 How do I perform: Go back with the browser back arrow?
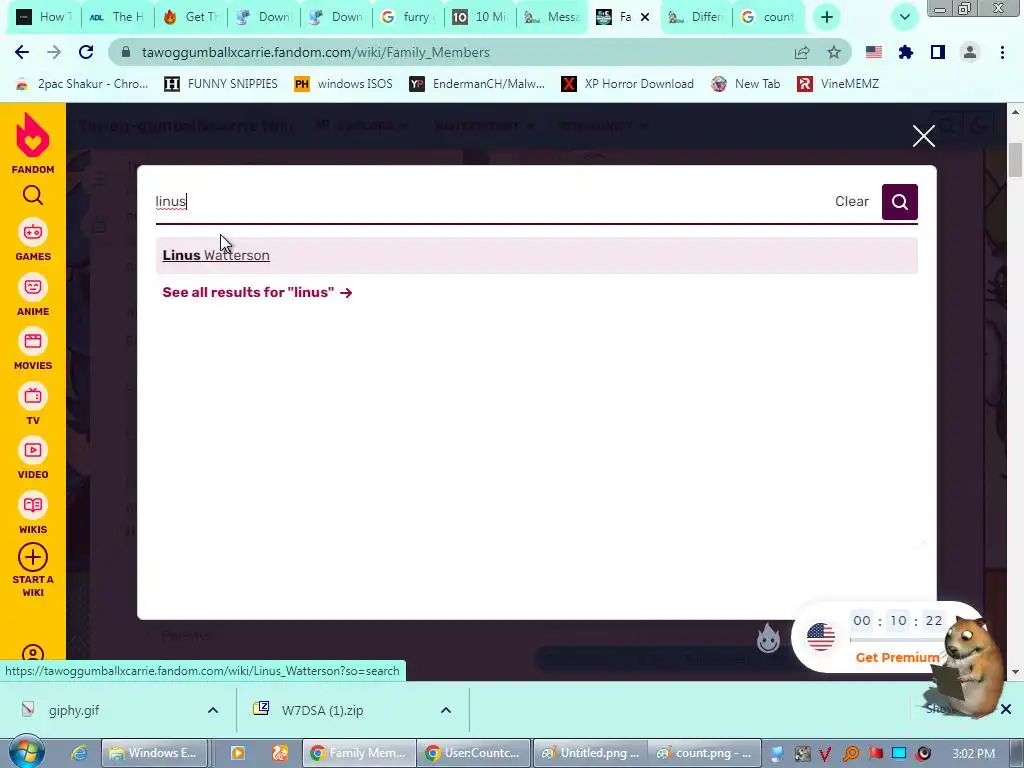click(x=22, y=52)
